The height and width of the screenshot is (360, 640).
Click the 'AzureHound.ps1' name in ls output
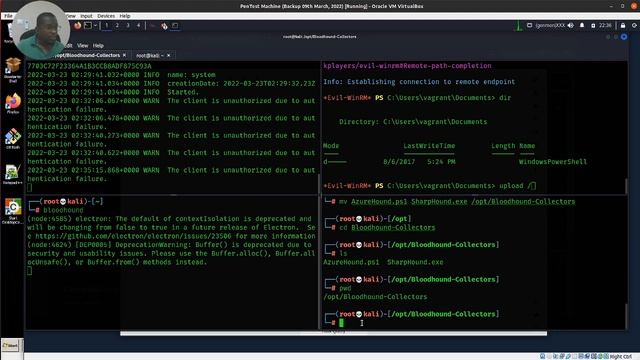click(351, 262)
